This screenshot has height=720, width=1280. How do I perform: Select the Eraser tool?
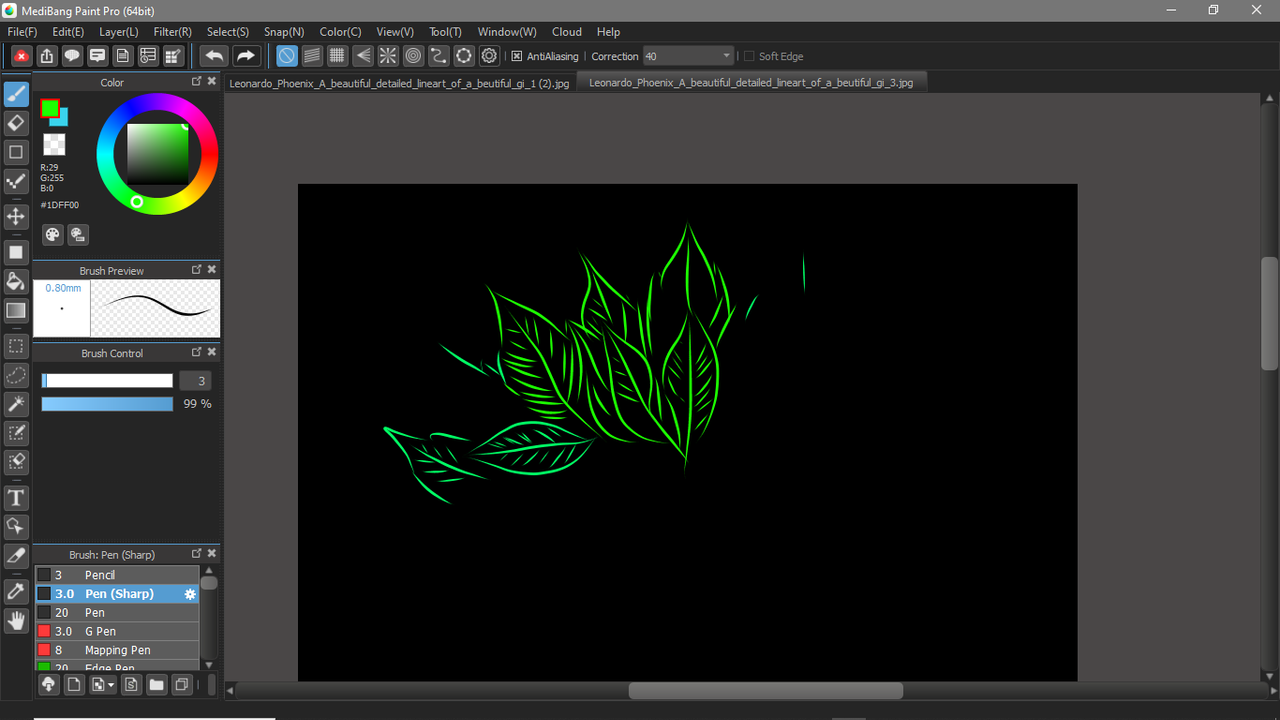coord(16,123)
